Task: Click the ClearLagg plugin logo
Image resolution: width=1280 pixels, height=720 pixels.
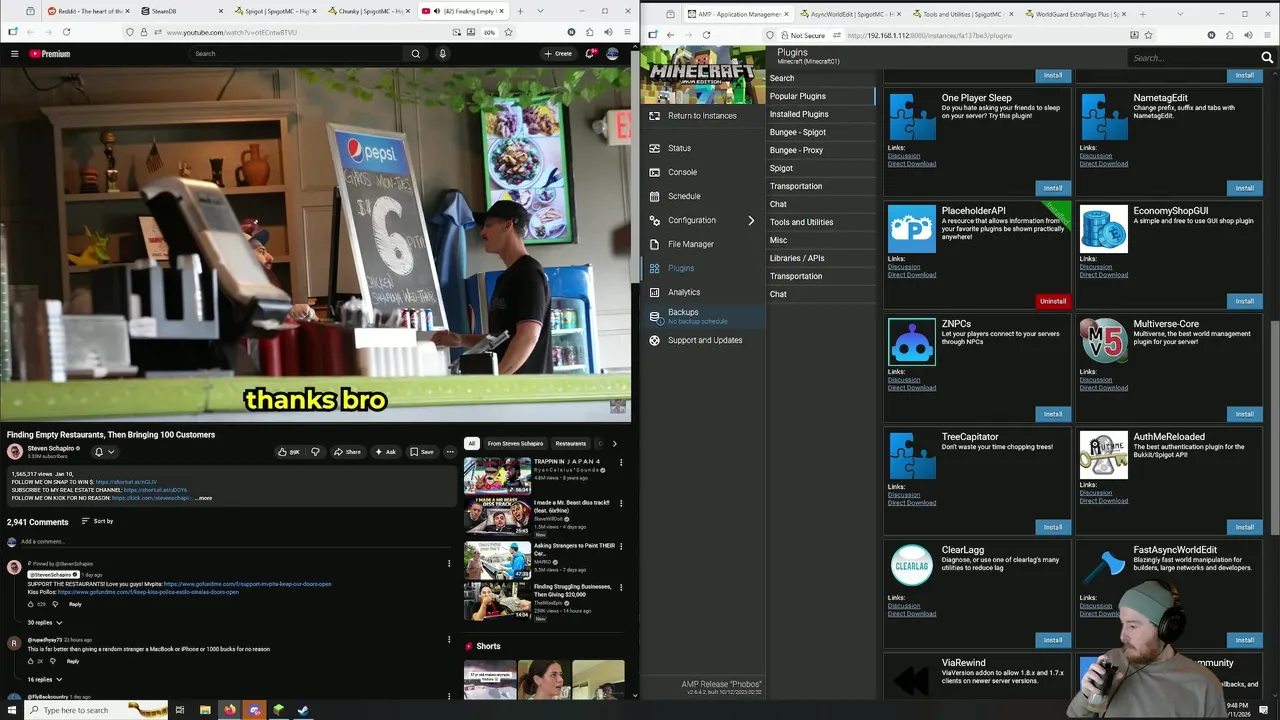Action: [x=912, y=566]
